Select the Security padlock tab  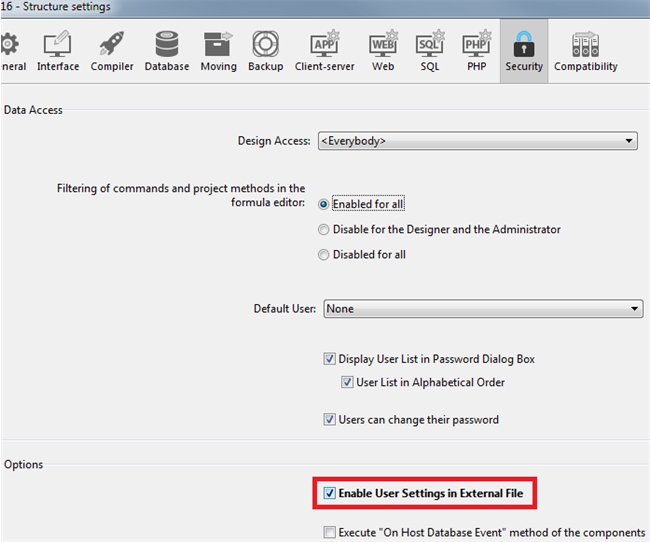pyautogui.click(x=523, y=51)
